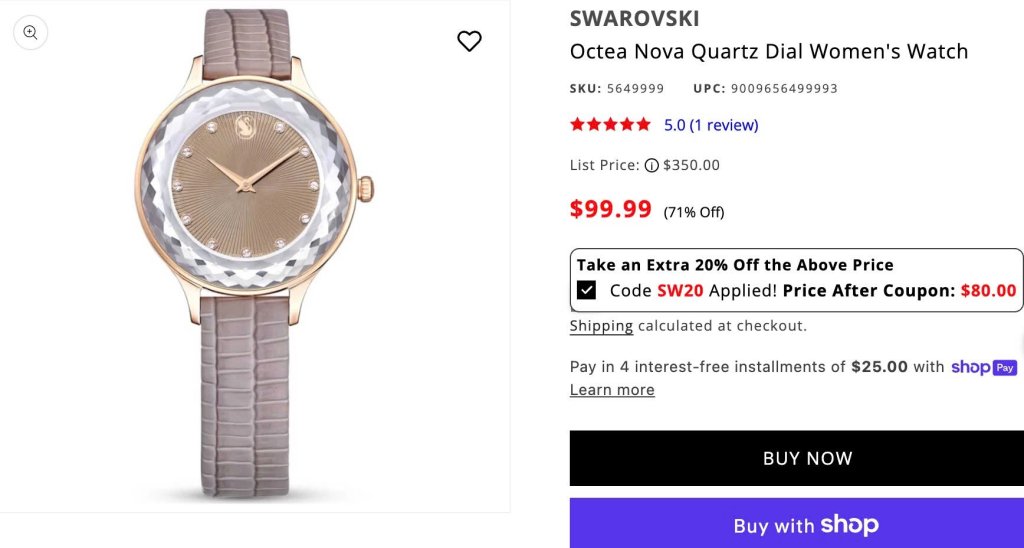
Task: Click the $350.00 list price value
Action: click(x=691, y=165)
